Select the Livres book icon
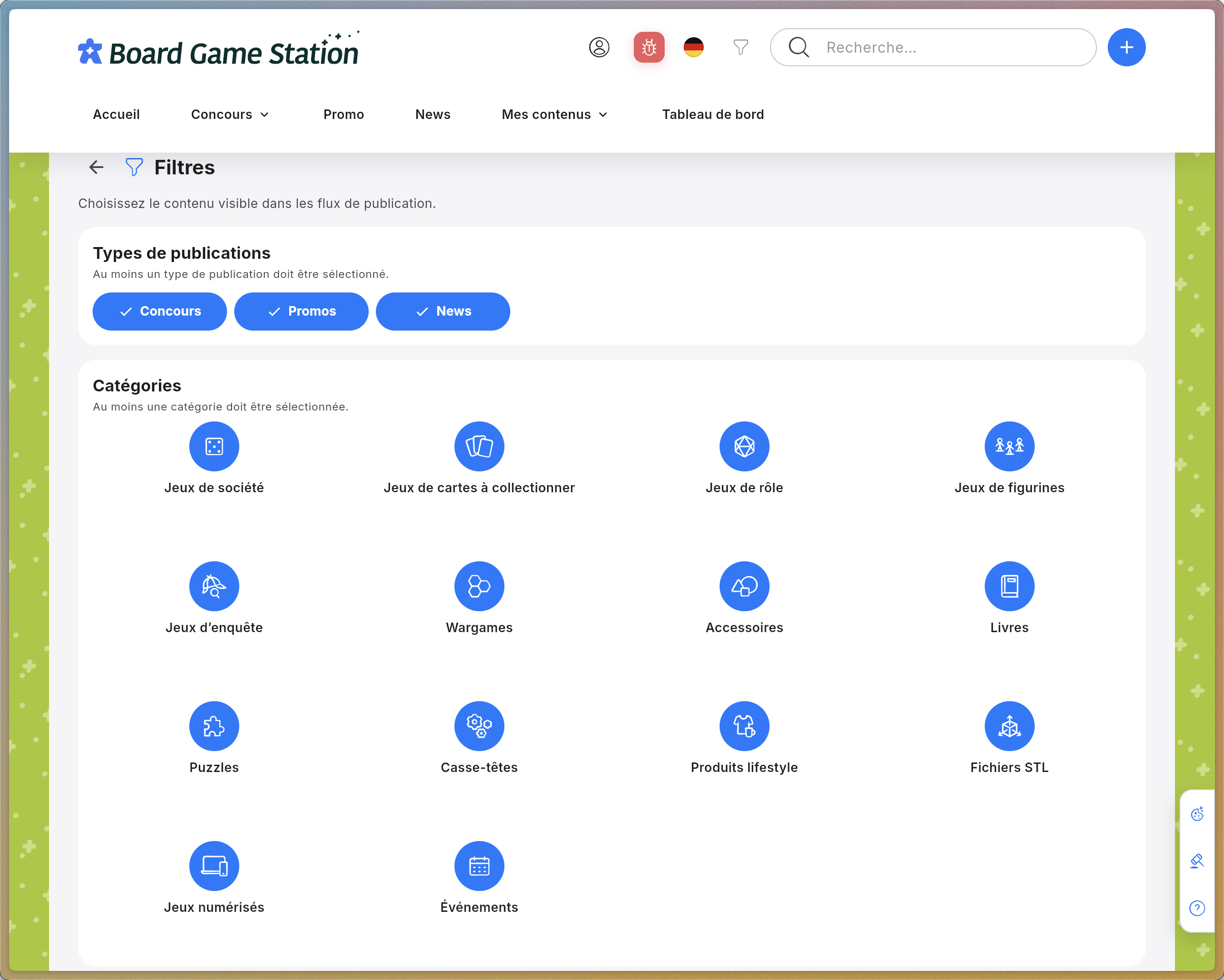The image size is (1224, 980). pyautogui.click(x=1009, y=586)
